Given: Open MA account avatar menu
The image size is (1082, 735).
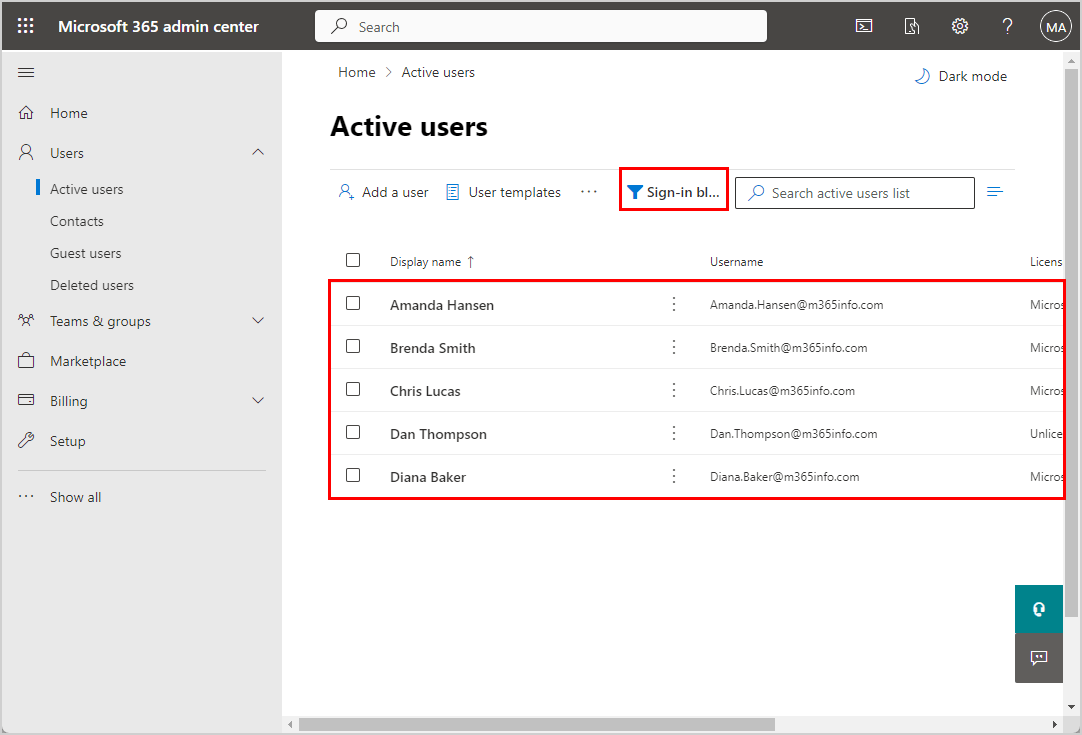Looking at the screenshot, I should pyautogui.click(x=1055, y=27).
